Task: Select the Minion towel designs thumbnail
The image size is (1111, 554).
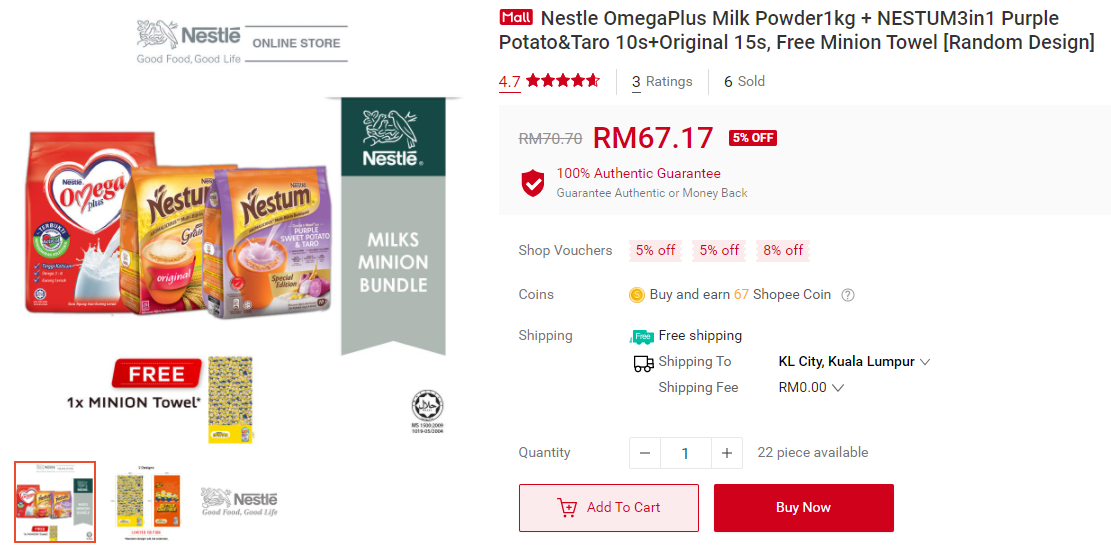Action: [148, 502]
